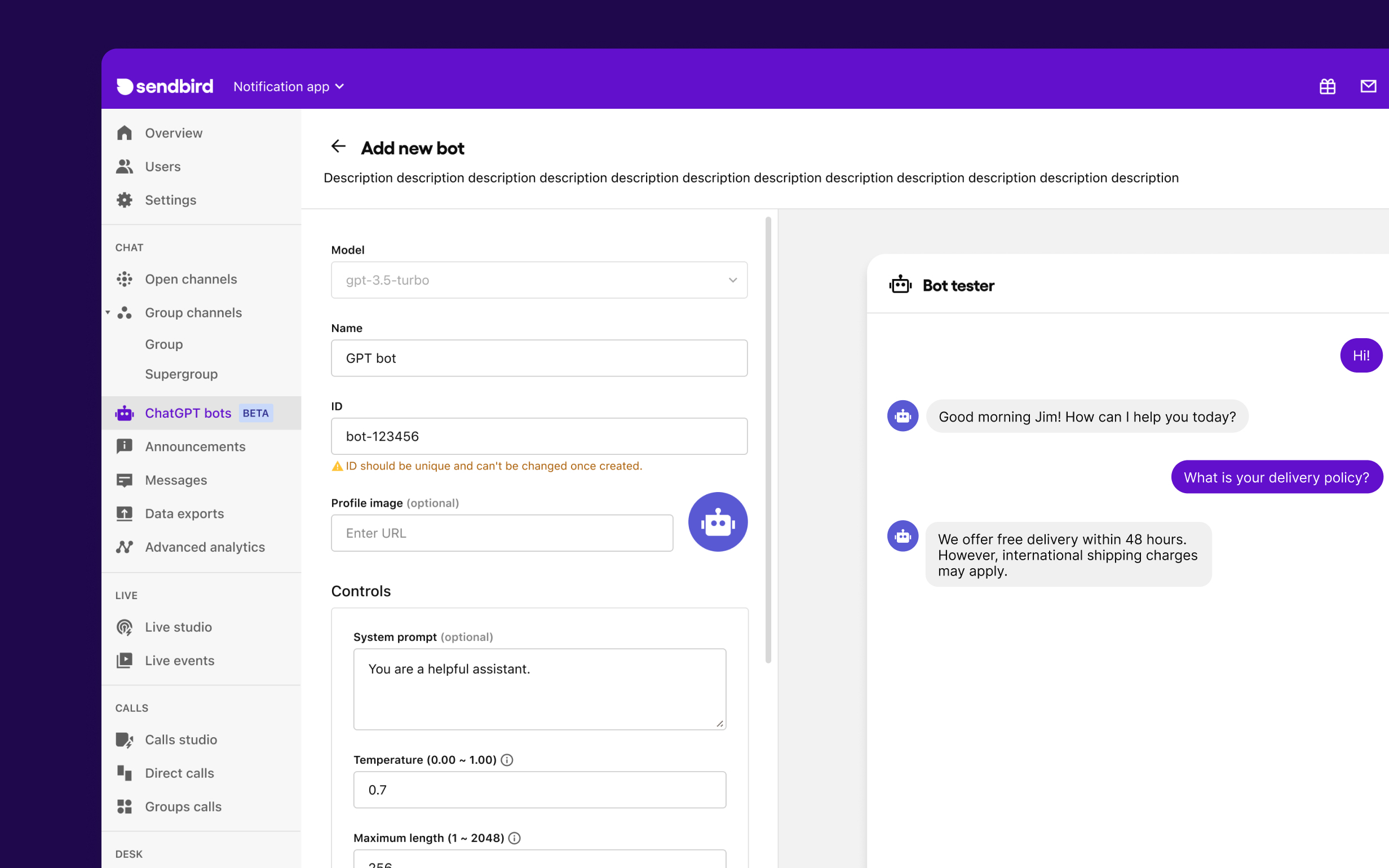Image resolution: width=1389 pixels, height=868 pixels.
Task: Click the warning icon beside ID message
Action: point(337,466)
